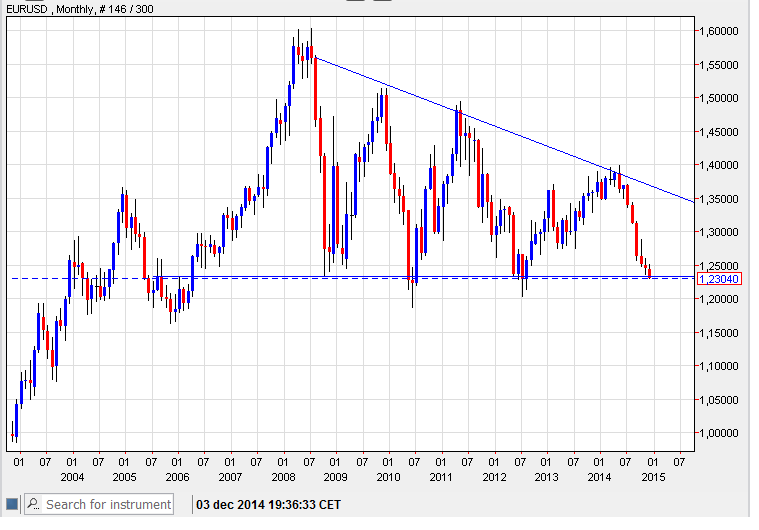Viewport: 759px width, 530px height.
Task: Click the 1,30000 price axis label
Action: tap(720, 232)
